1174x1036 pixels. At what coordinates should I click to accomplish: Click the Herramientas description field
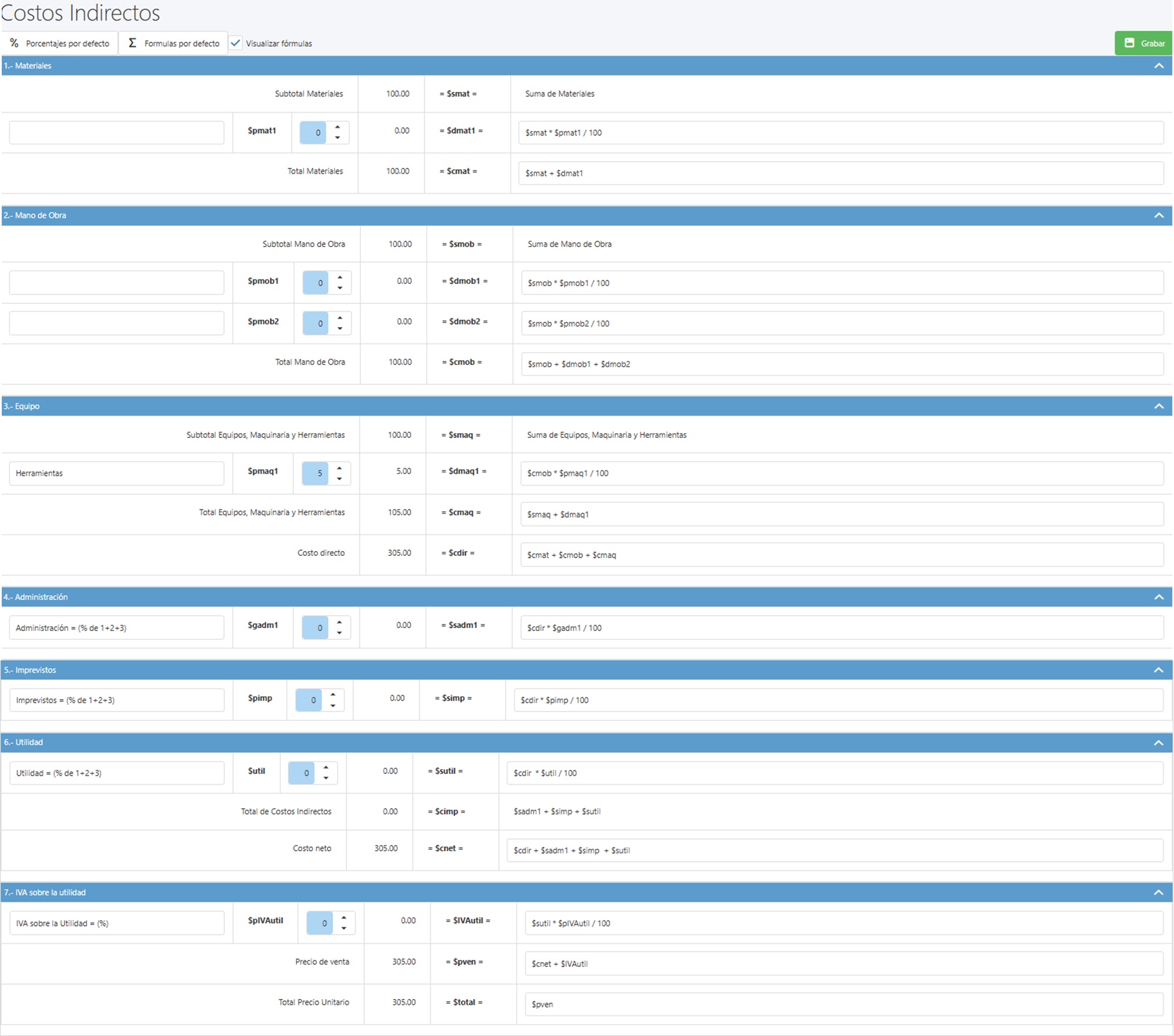116,473
